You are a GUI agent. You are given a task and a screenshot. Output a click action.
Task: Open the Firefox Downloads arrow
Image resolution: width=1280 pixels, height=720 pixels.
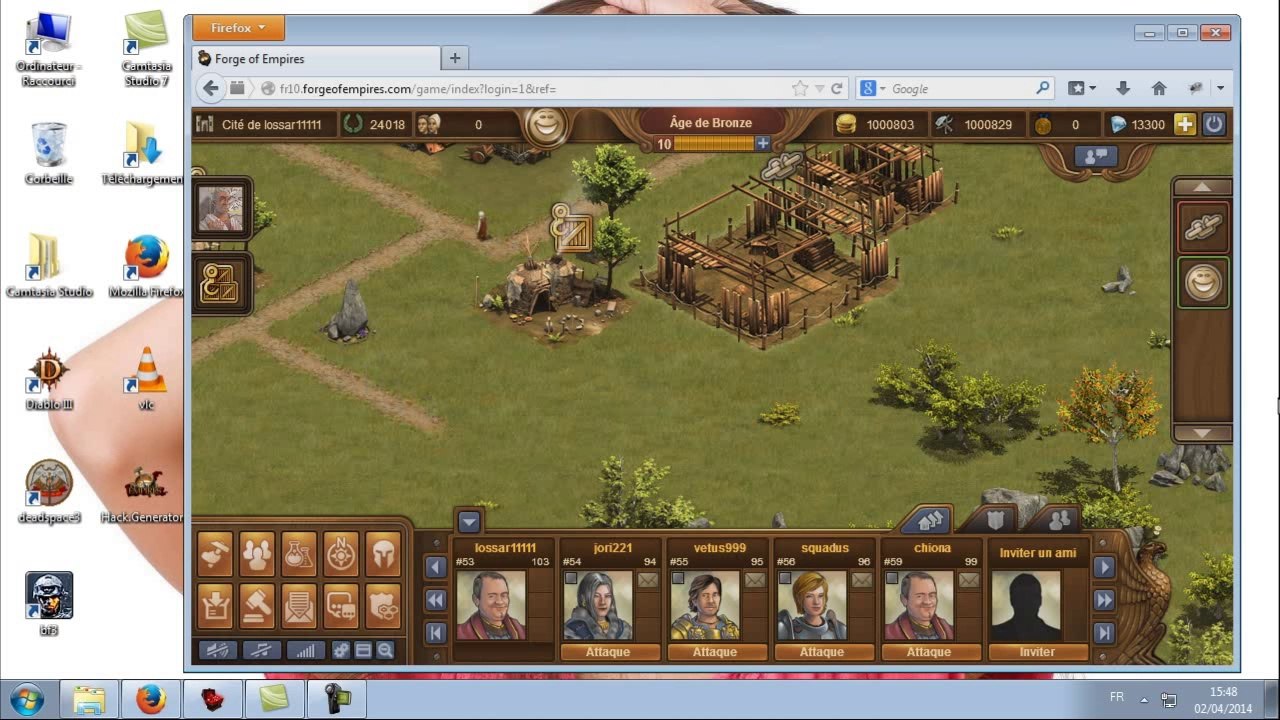(x=1123, y=88)
